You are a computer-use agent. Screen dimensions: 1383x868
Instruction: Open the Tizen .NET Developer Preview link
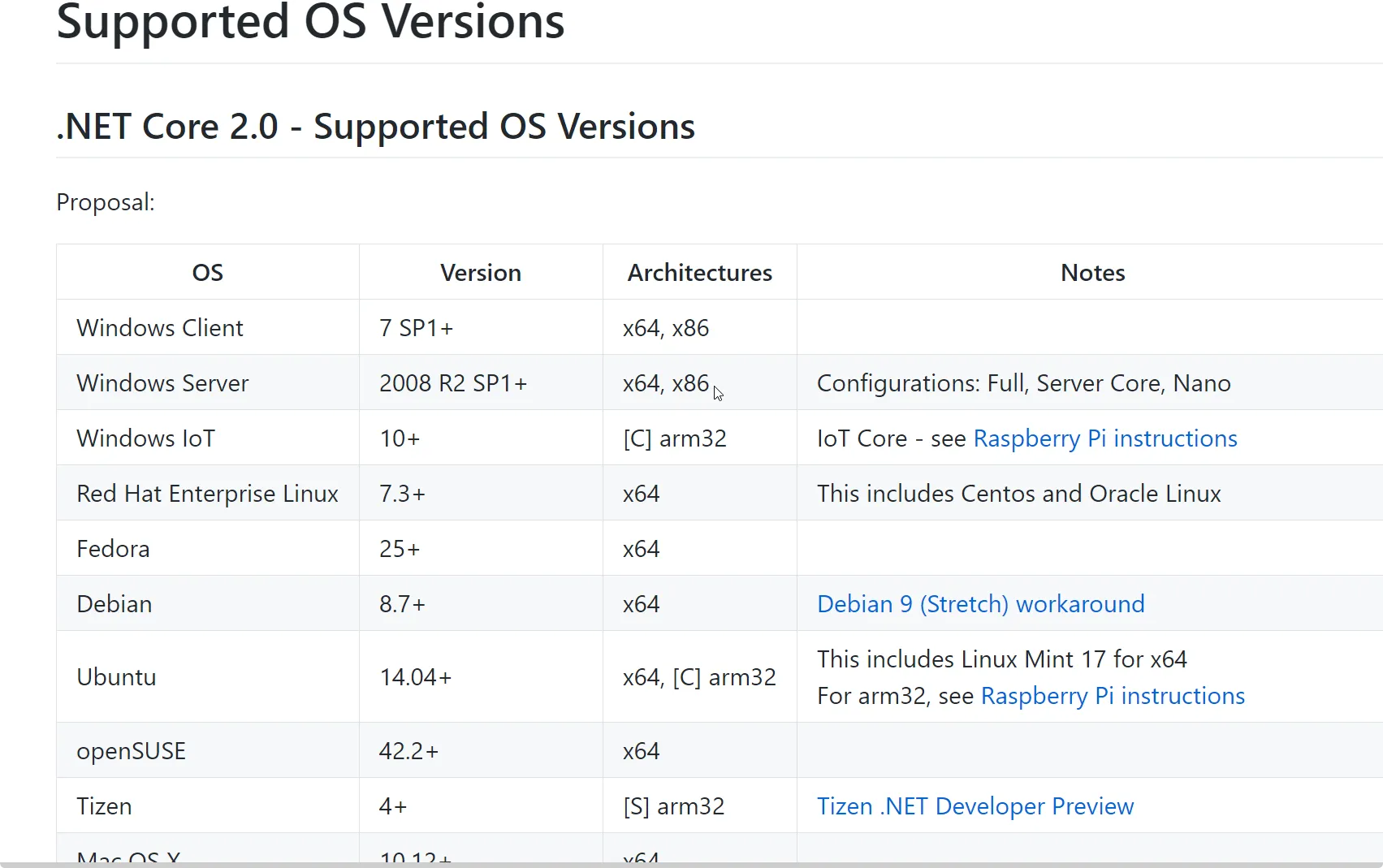coord(975,806)
